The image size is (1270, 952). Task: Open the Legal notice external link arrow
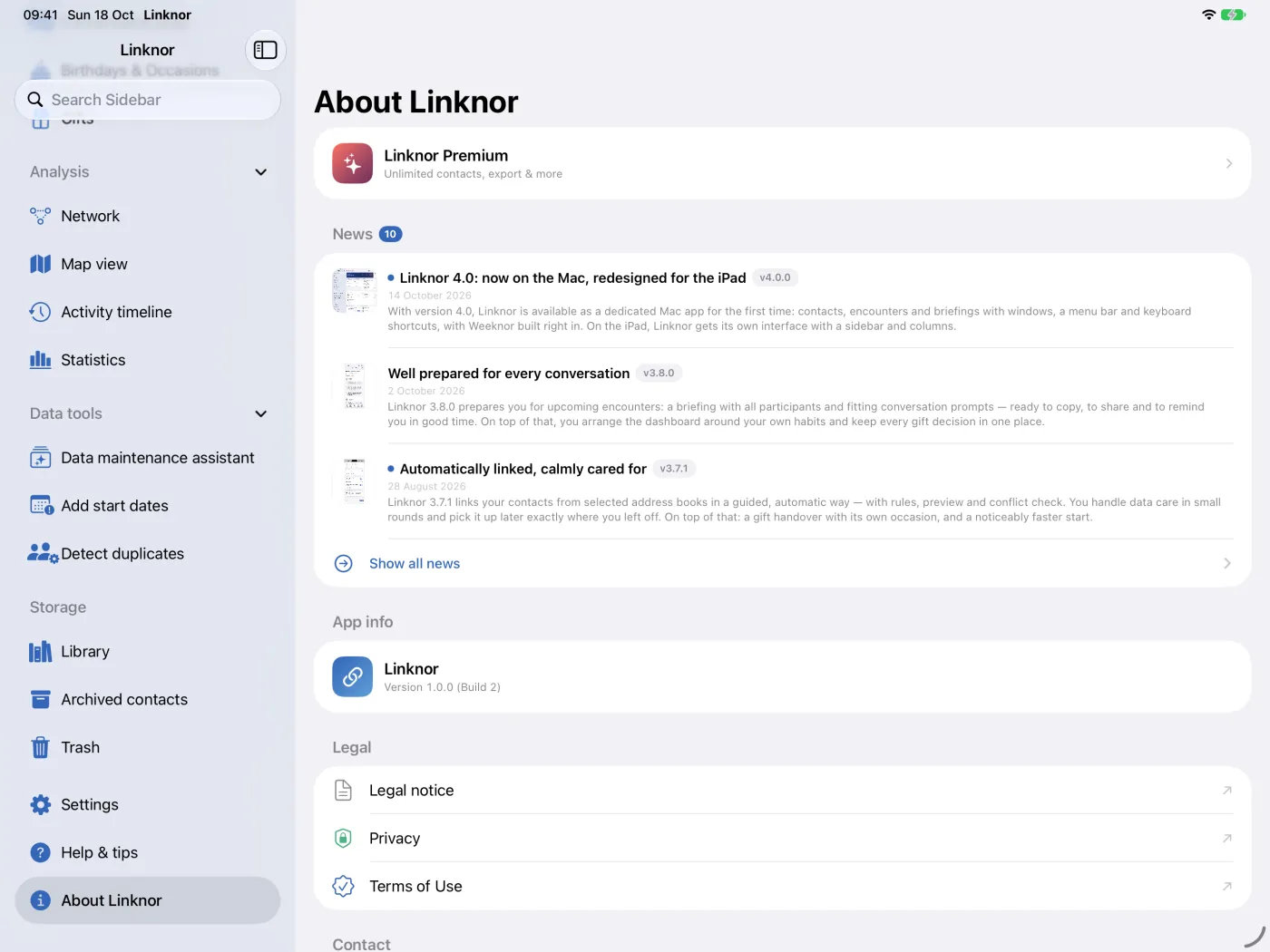1227,791
